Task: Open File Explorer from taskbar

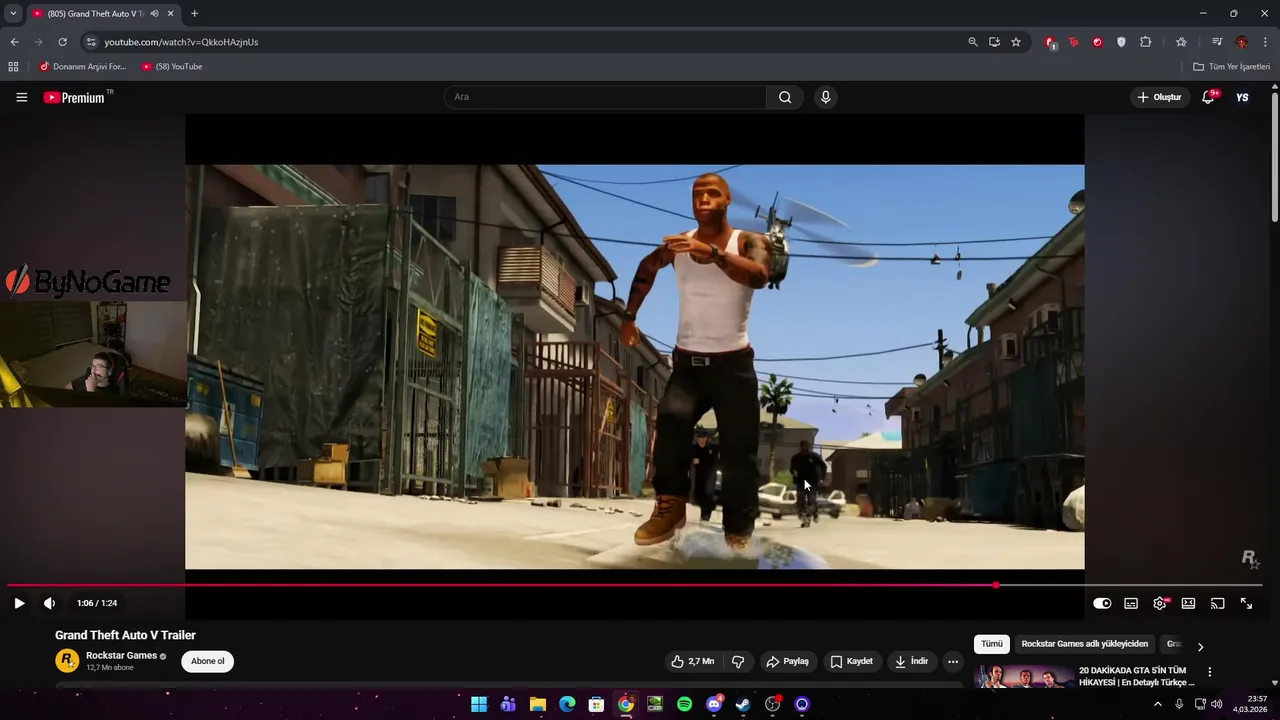Action: [x=538, y=704]
